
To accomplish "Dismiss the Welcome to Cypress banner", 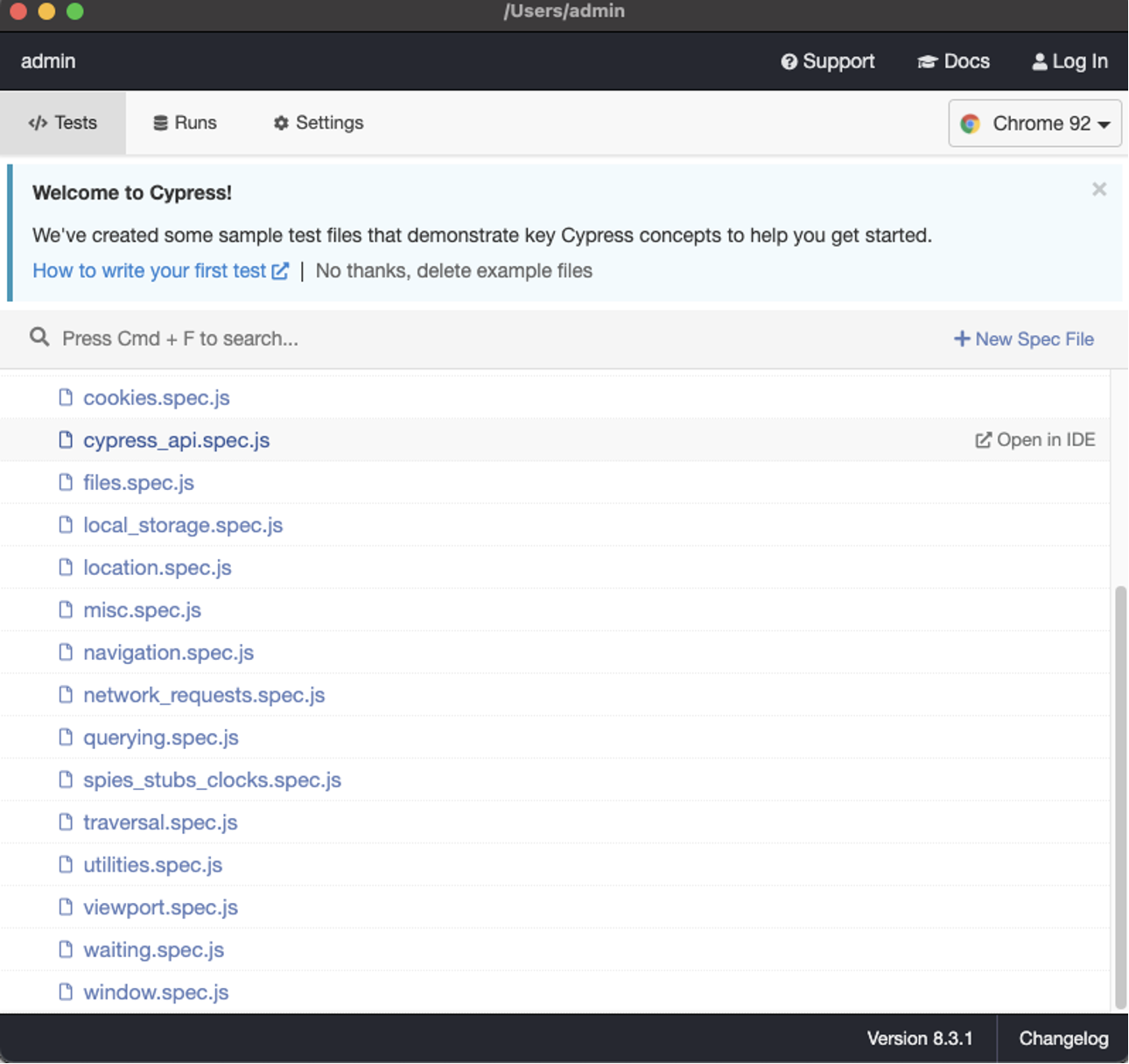I will point(1099,189).
